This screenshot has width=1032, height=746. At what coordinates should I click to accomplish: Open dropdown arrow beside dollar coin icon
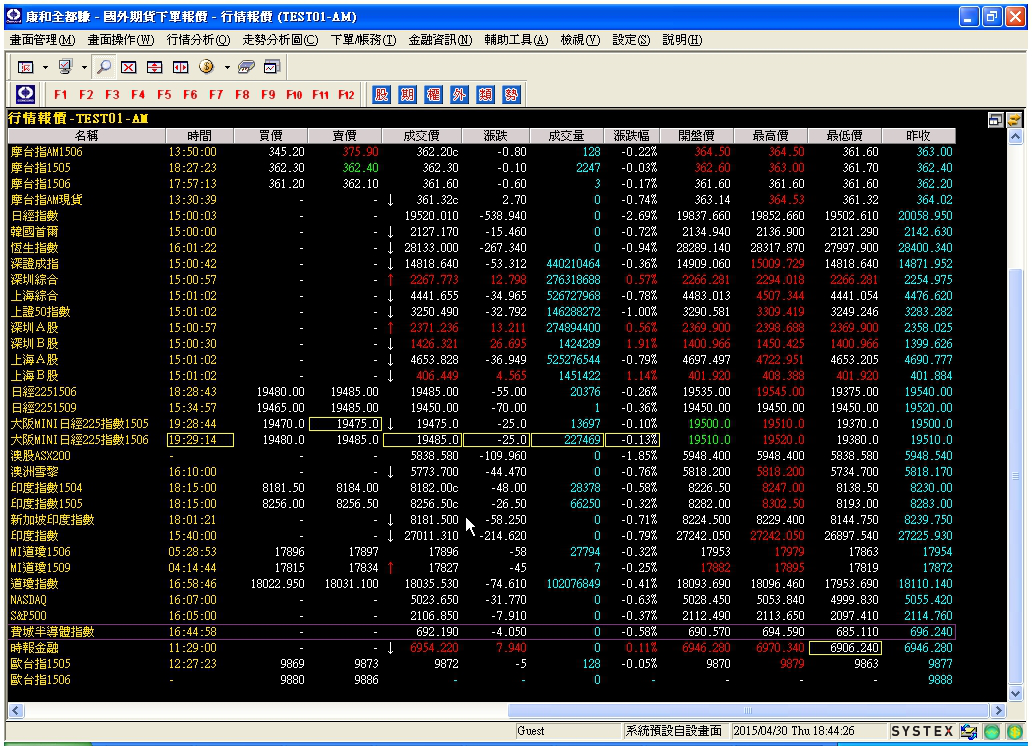coord(227,67)
